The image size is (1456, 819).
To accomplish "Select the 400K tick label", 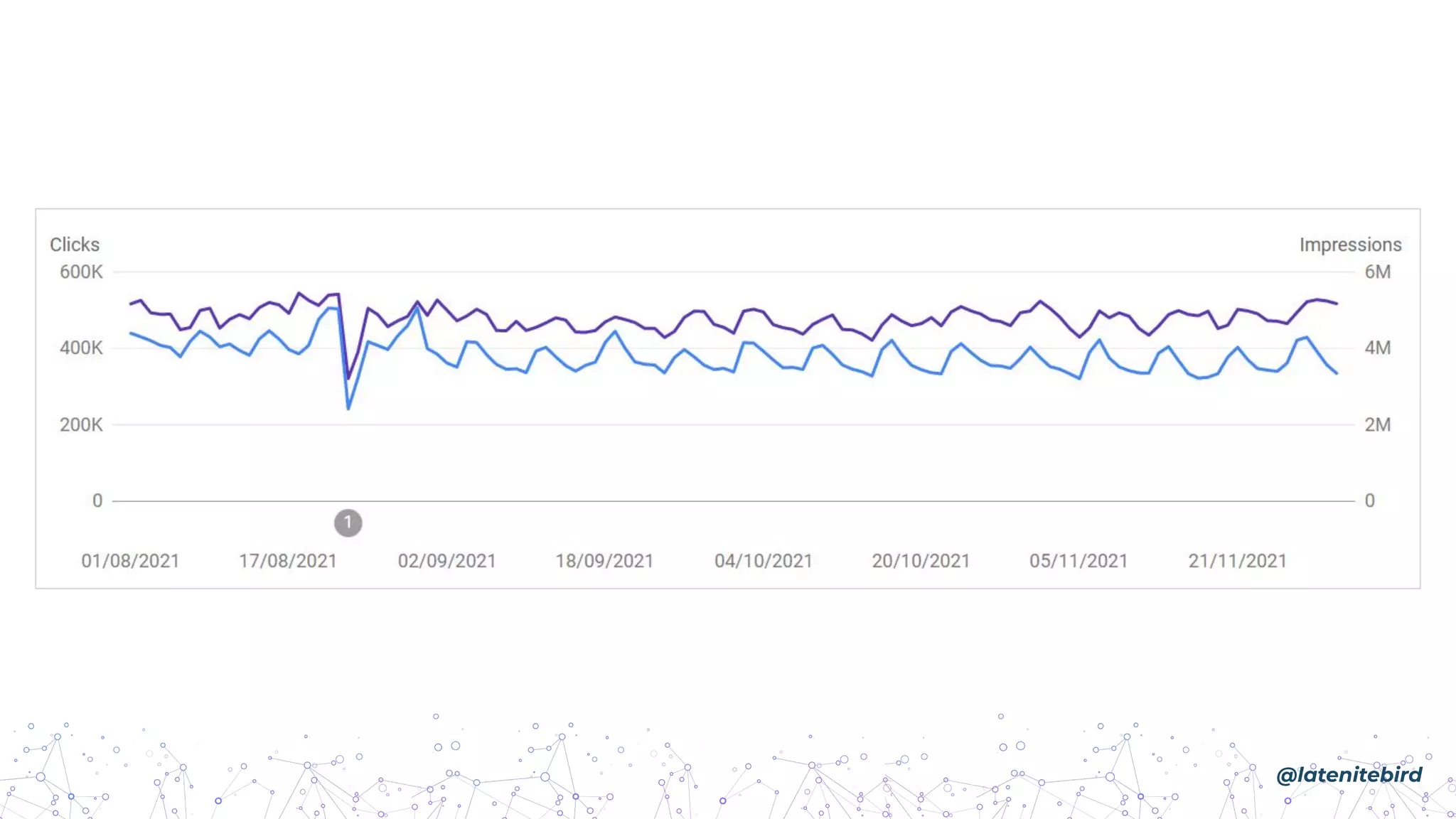I will tap(81, 348).
